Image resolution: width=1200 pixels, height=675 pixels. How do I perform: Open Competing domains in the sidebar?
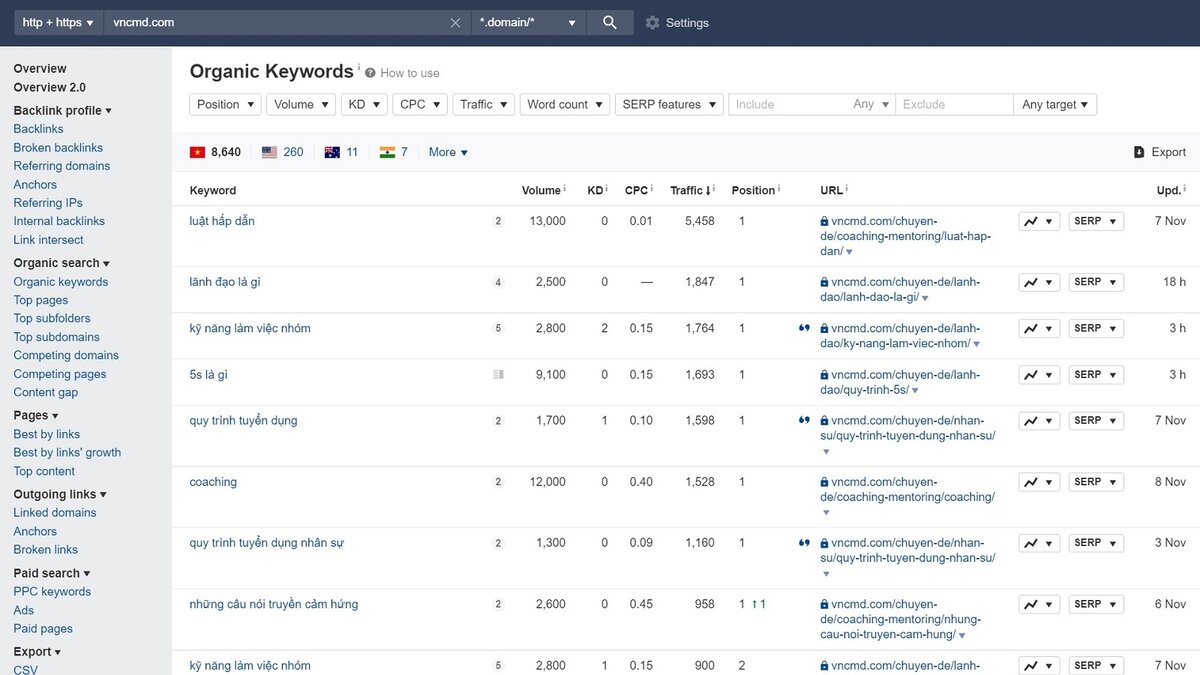(66, 355)
